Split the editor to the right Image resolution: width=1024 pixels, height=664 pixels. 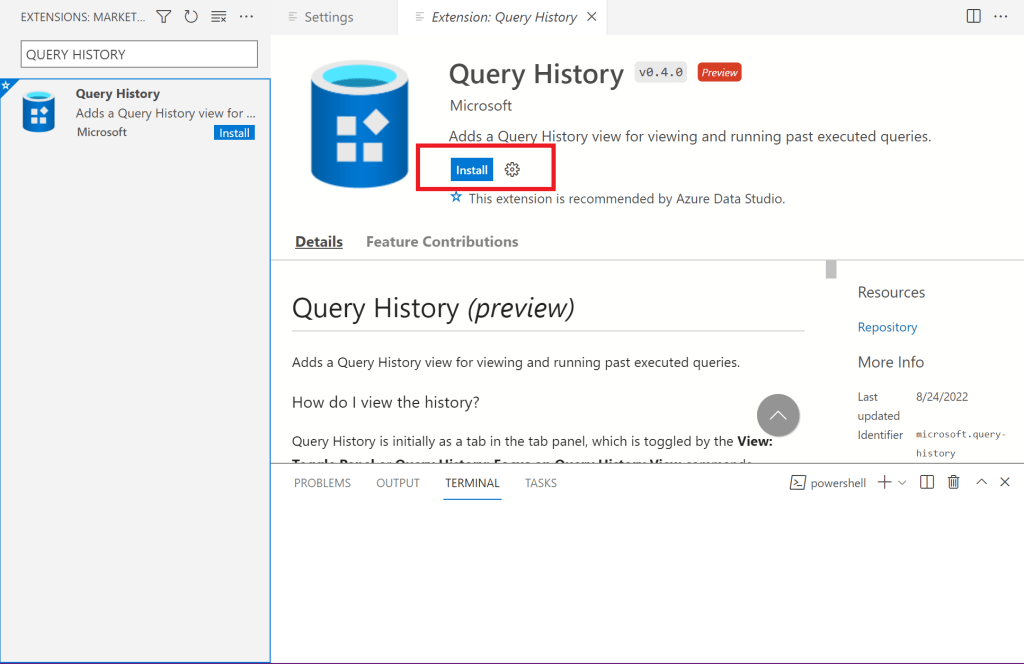[x=973, y=16]
